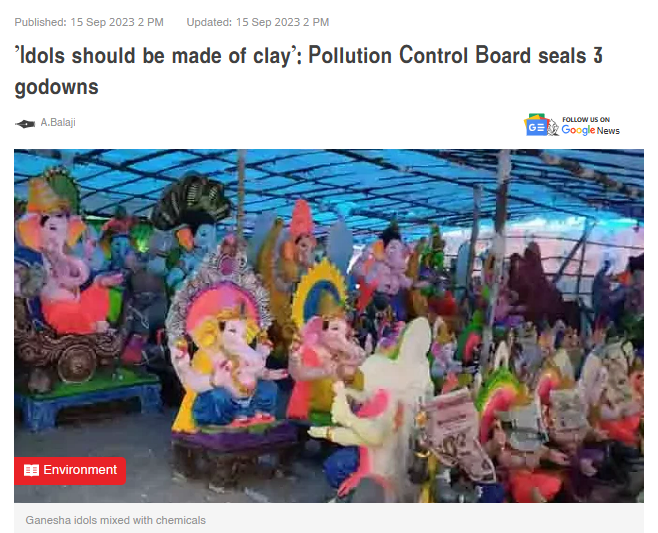Click the sketch emblem beside the GE icon
Viewport: 658px width, 533px height.
tap(554, 127)
